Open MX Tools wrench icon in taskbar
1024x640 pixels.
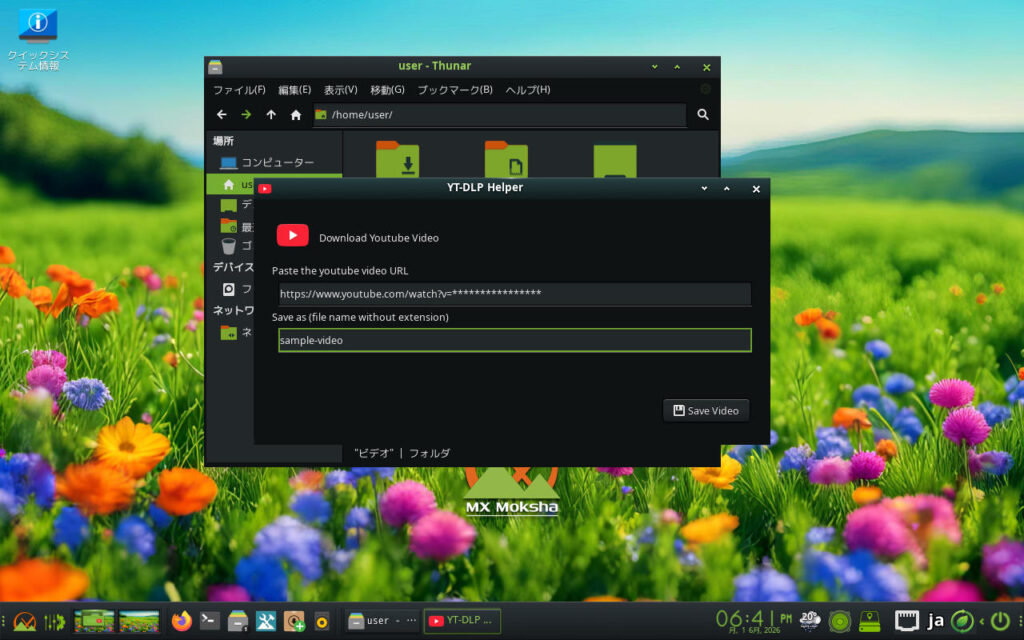(x=266, y=620)
